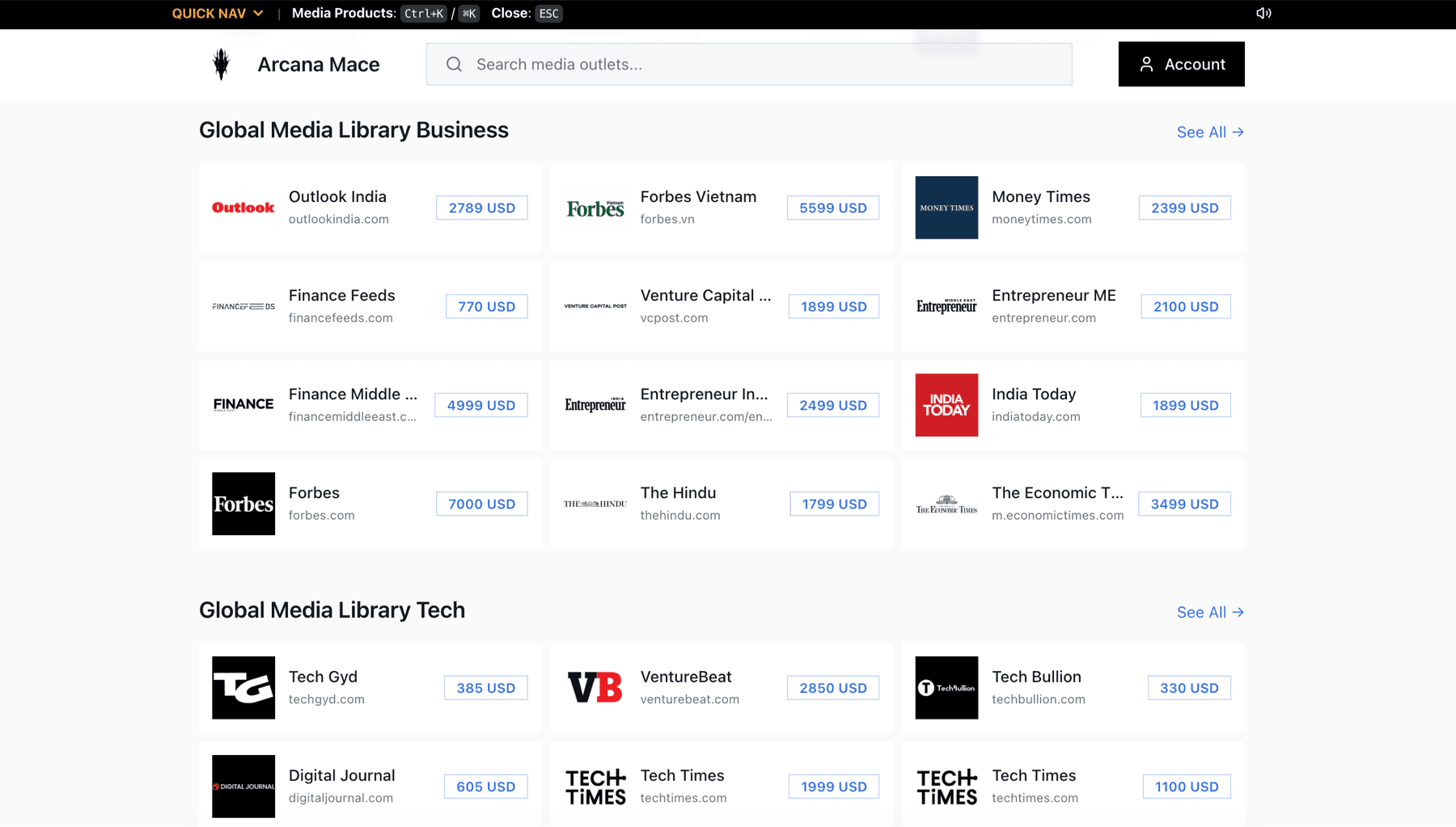Open The Hindu listing title
Image resolution: width=1456 pixels, height=827 pixels.
pos(678,492)
